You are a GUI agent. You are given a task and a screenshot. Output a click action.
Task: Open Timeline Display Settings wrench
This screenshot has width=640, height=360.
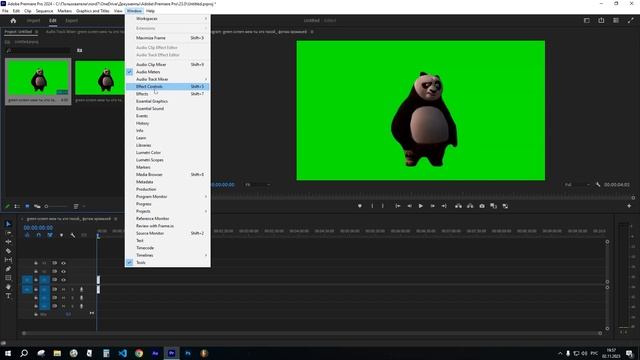[x=73, y=235]
